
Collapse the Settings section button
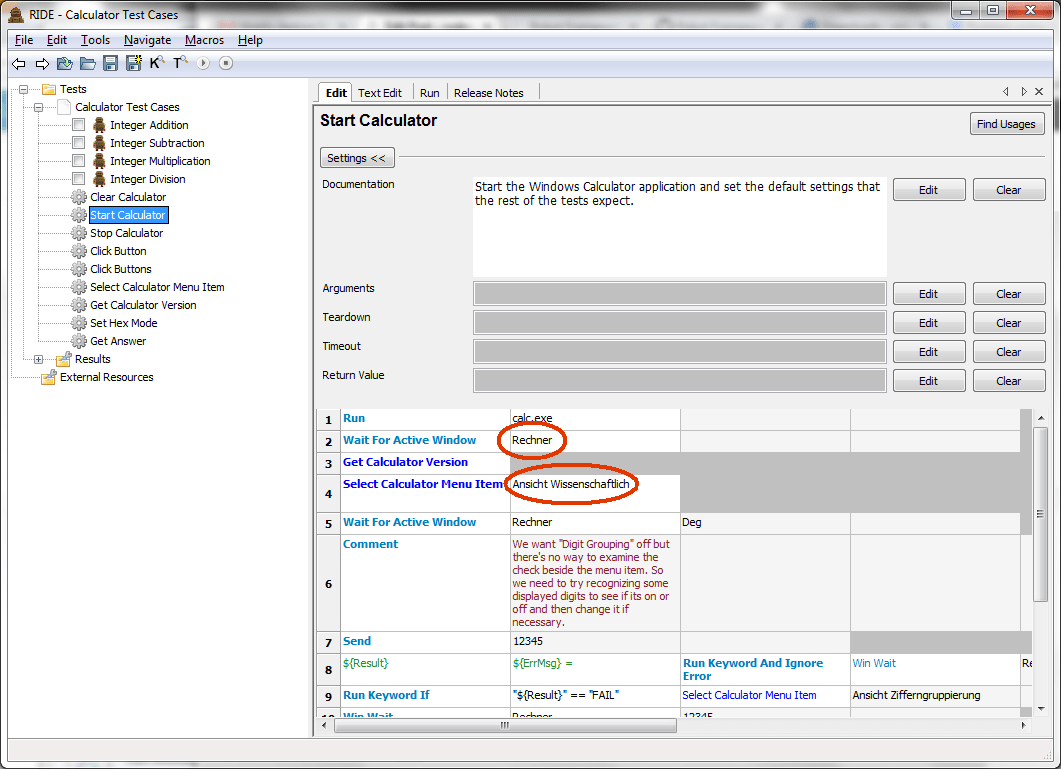coord(357,158)
